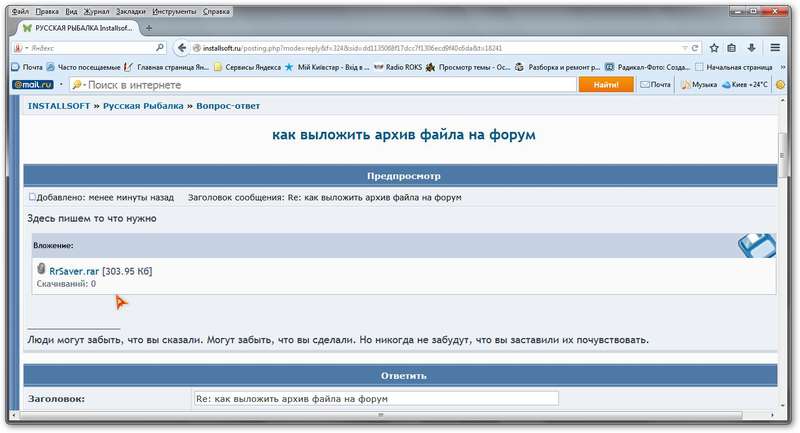Open Разборка и ремонт bookmark

tap(558, 67)
